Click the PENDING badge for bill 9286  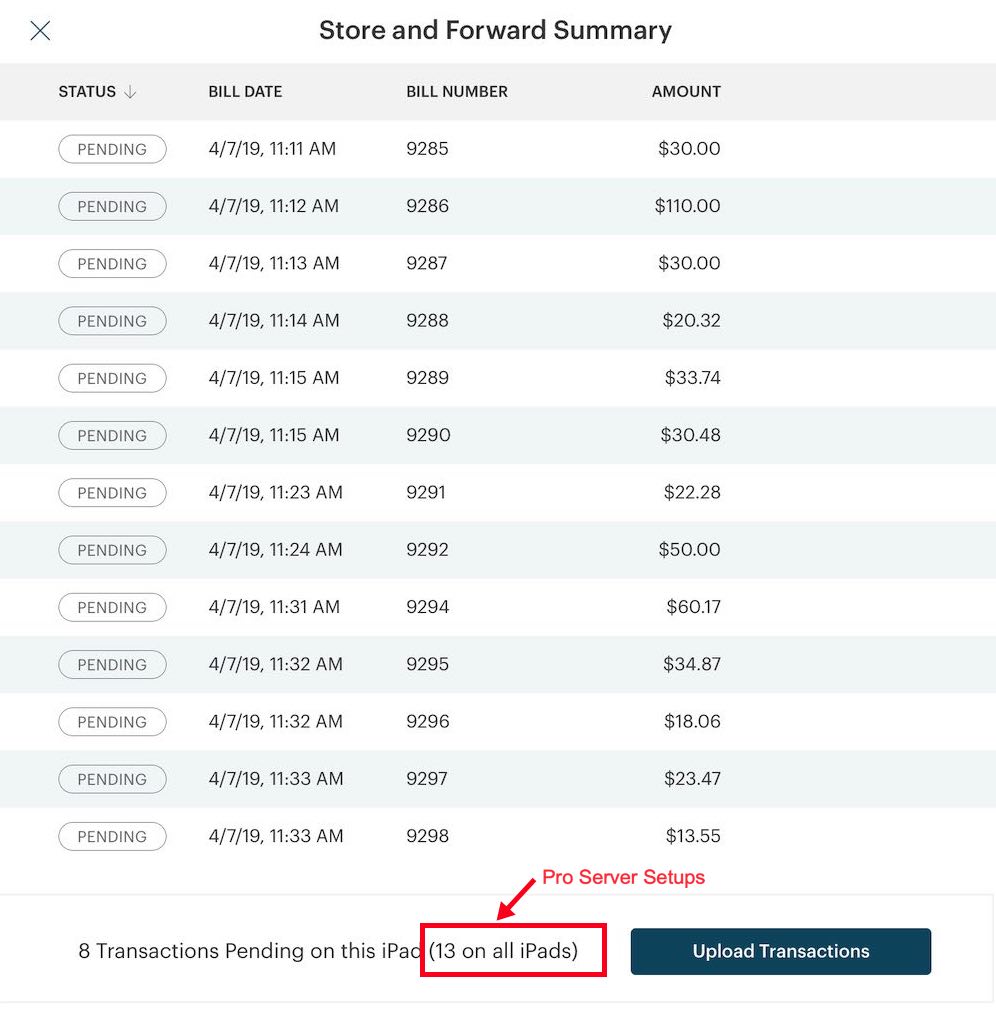pyautogui.click(x=112, y=206)
